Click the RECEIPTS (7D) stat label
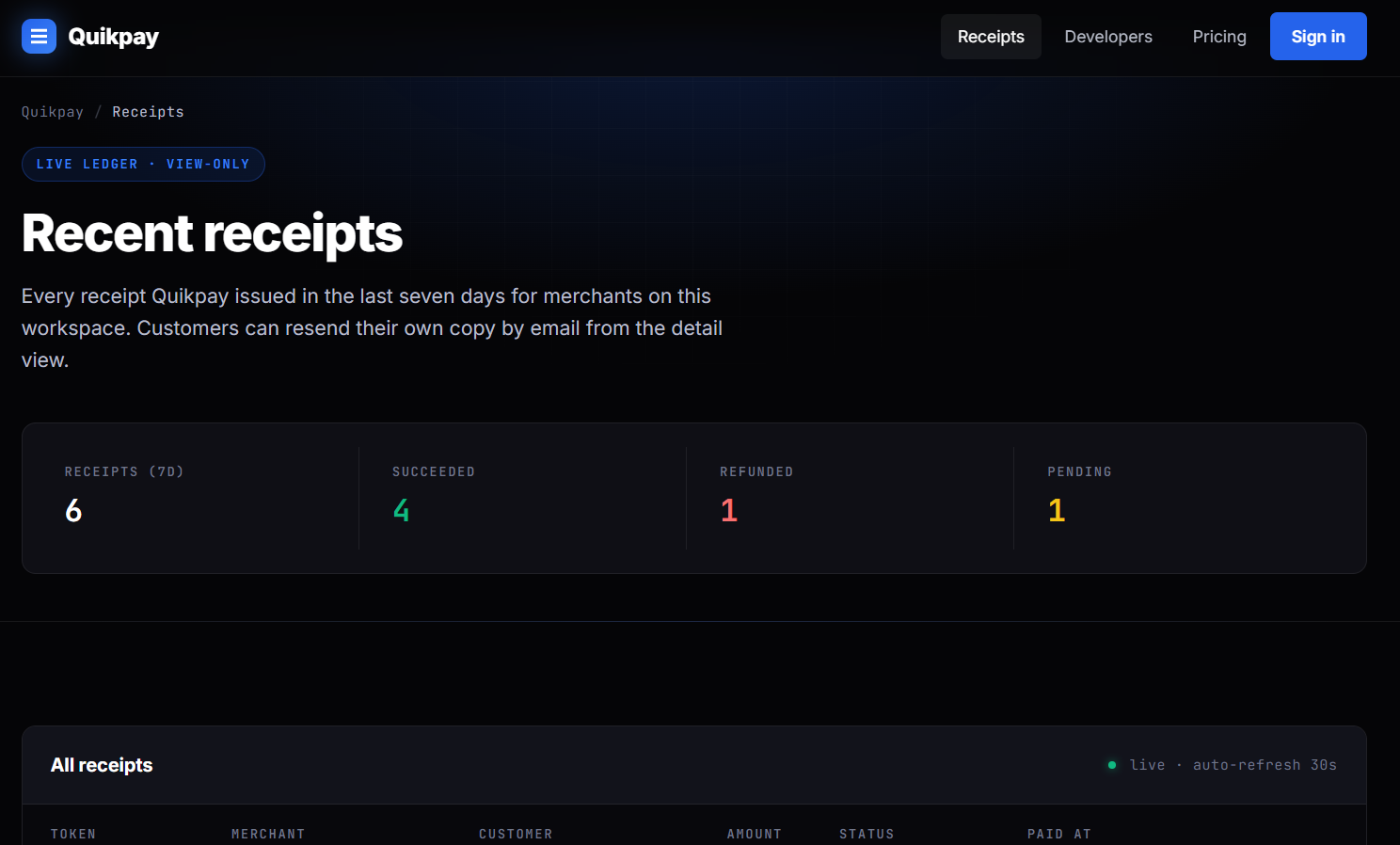 [124, 472]
